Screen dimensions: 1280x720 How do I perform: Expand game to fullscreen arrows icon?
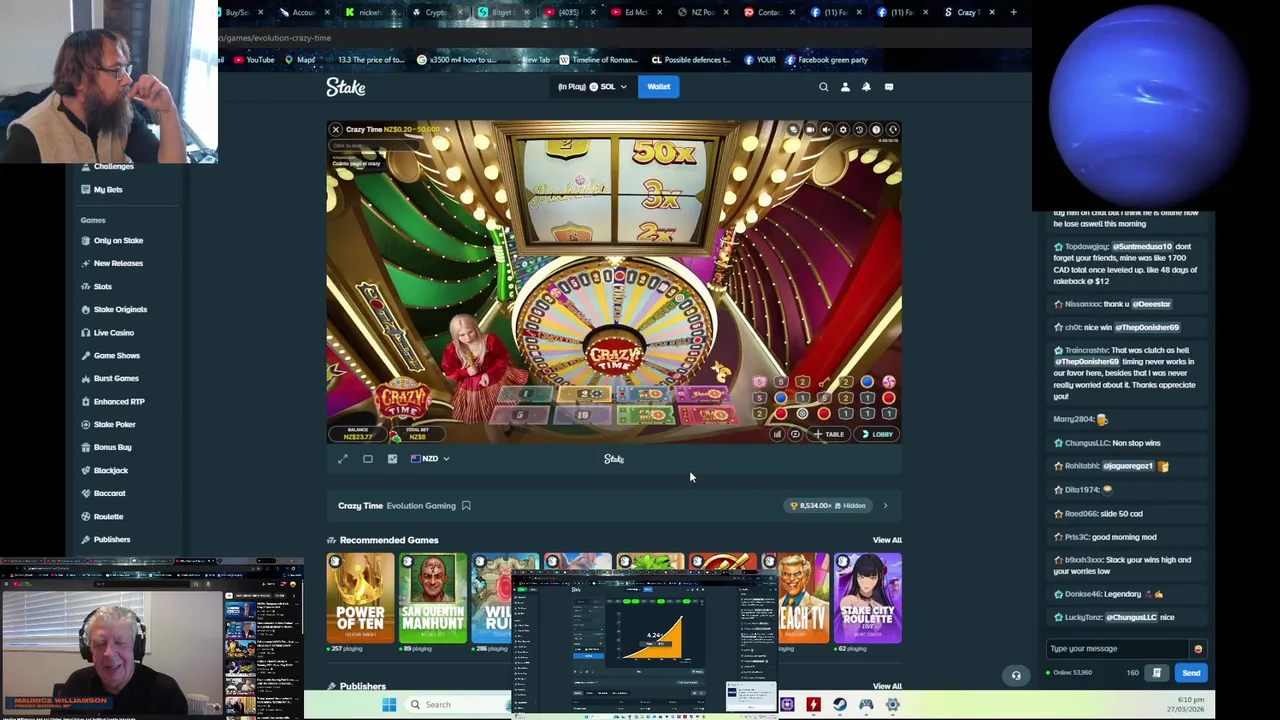pos(343,459)
